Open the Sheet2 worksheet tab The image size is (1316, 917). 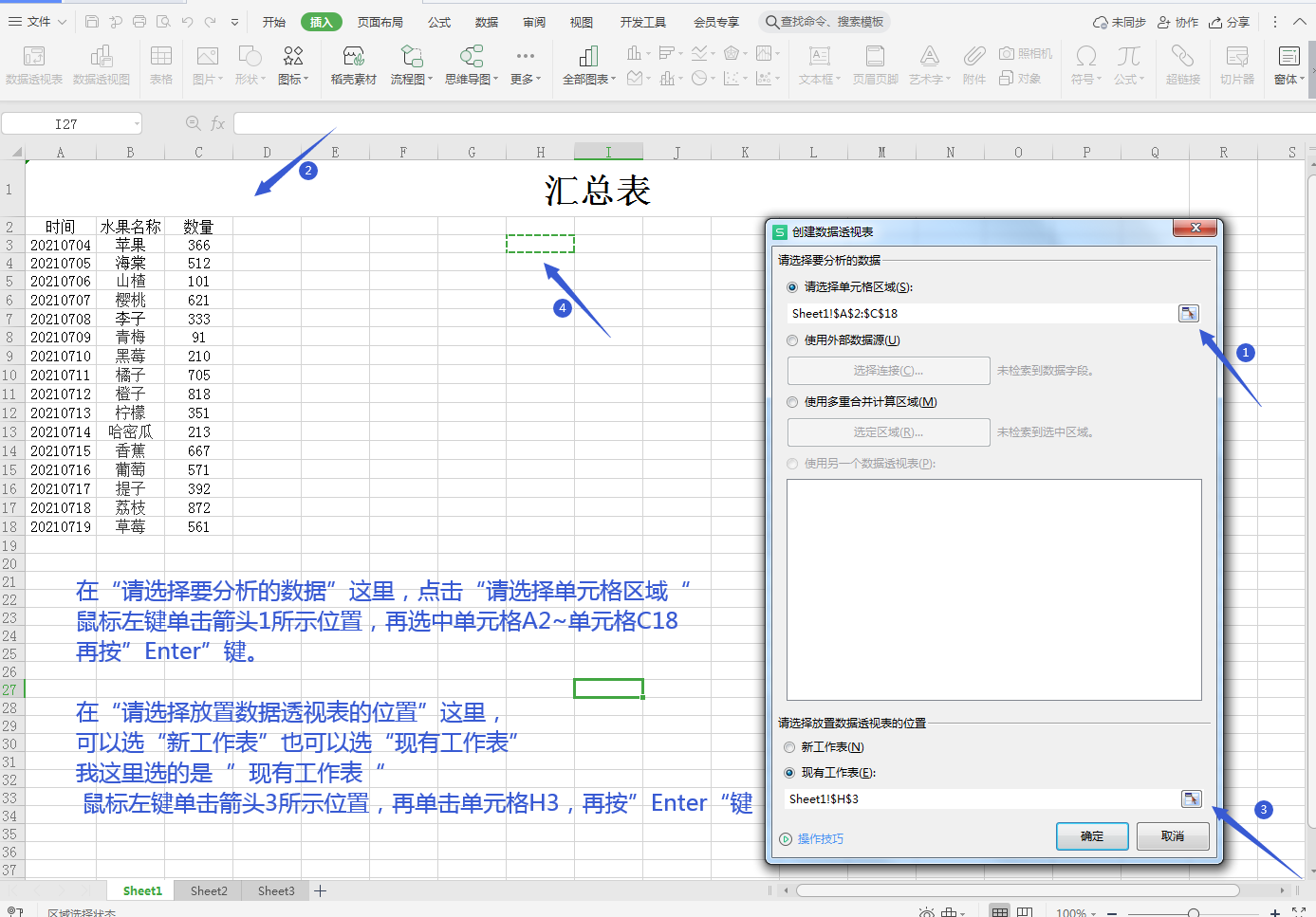click(209, 890)
